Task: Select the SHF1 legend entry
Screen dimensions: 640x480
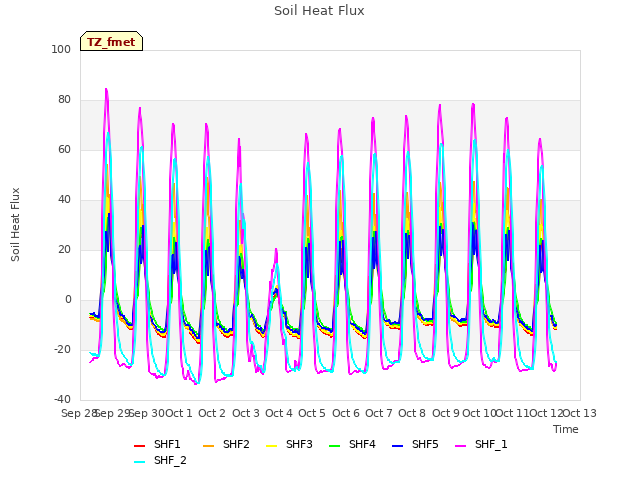Action: point(157,444)
